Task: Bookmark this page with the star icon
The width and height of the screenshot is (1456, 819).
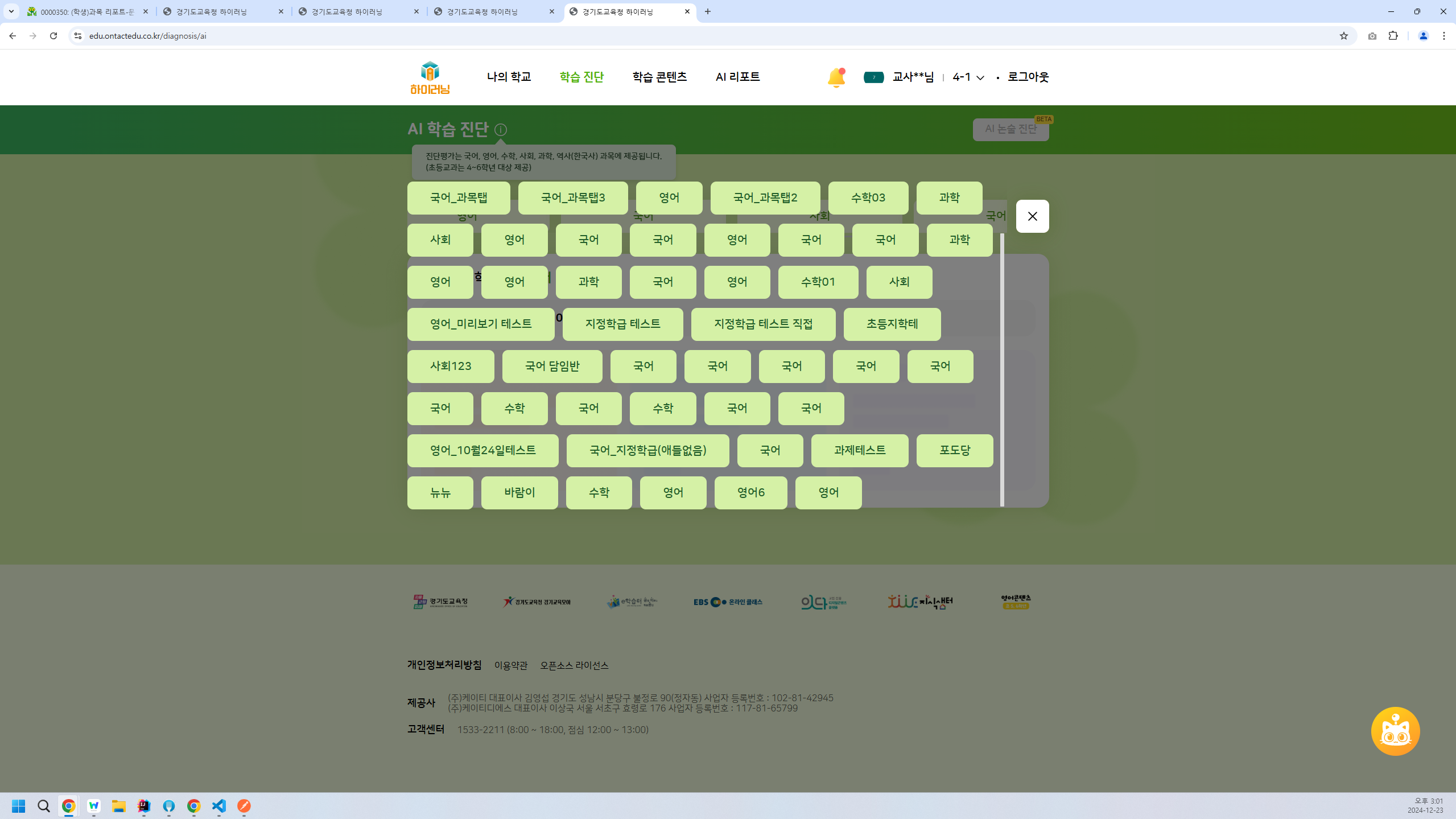Action: (x=1344, y=36)
